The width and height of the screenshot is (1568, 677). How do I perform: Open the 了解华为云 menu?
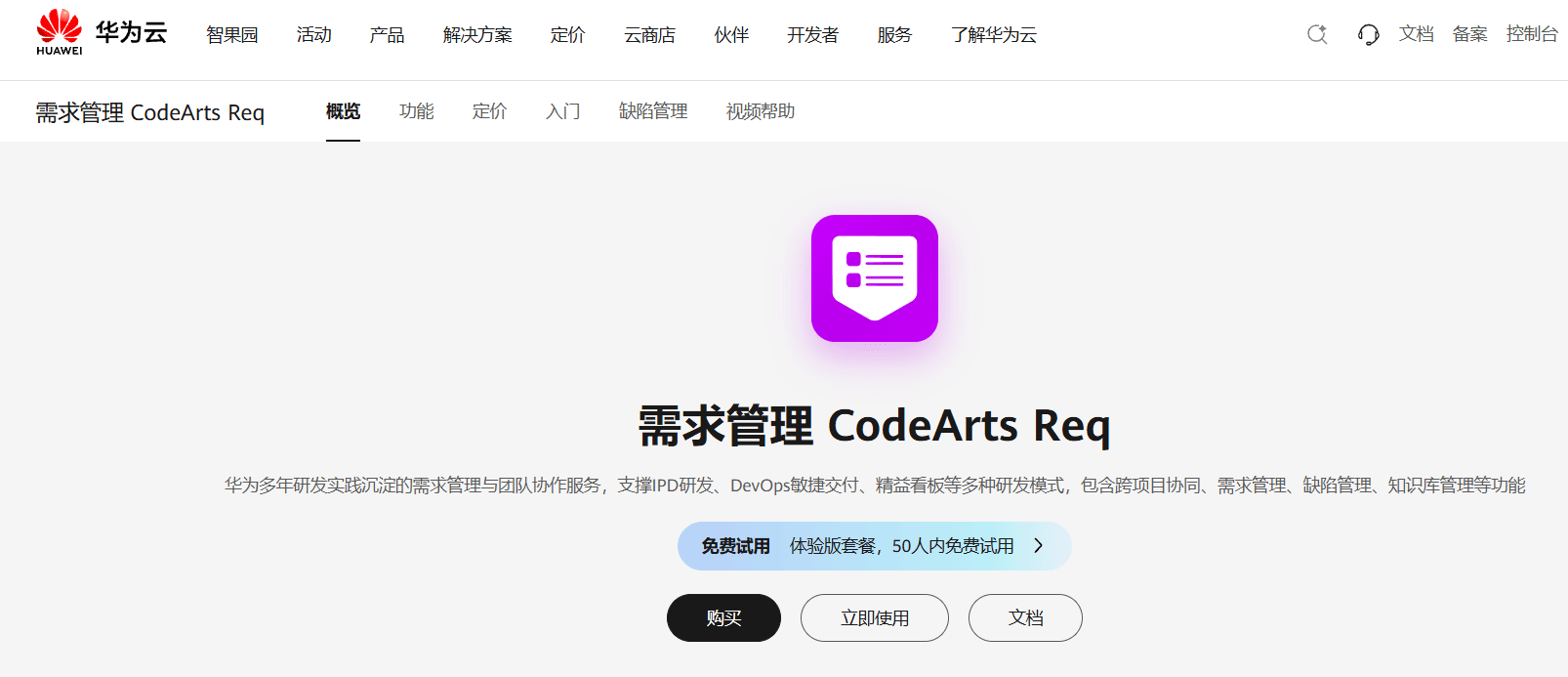(x=994, y=35)
